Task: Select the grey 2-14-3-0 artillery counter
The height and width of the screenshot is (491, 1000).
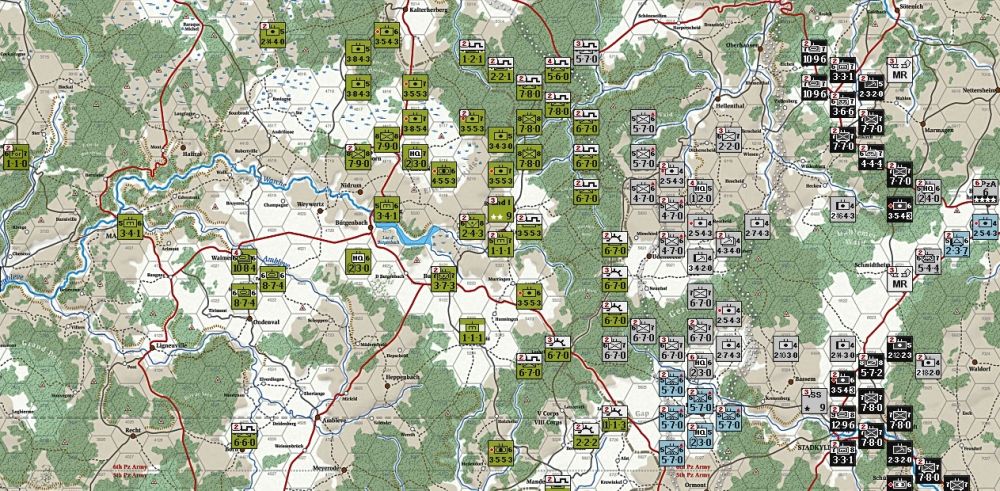Action: pyautogui.click(x=842, y=348)
